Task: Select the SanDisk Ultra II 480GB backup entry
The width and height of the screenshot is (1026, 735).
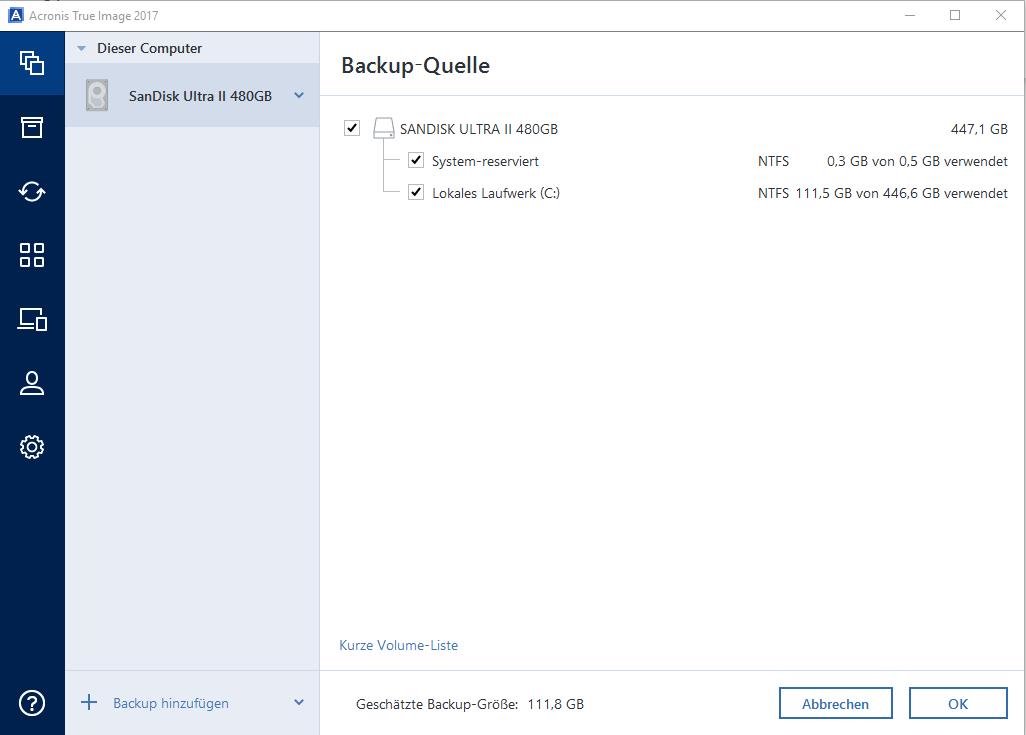Action: tap(192, 96)
